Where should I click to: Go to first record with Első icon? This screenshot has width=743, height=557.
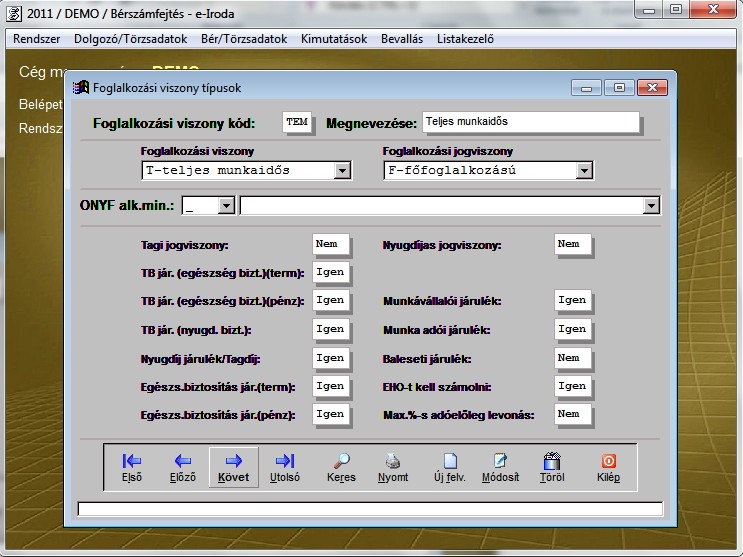click(132, 467)
